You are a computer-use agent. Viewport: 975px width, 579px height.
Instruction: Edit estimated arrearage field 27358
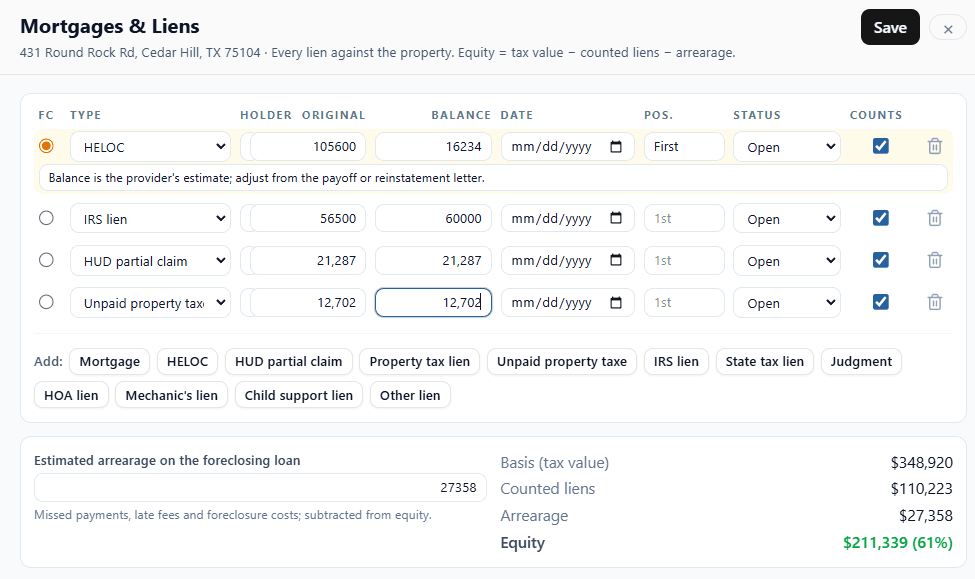coord(260,488)
